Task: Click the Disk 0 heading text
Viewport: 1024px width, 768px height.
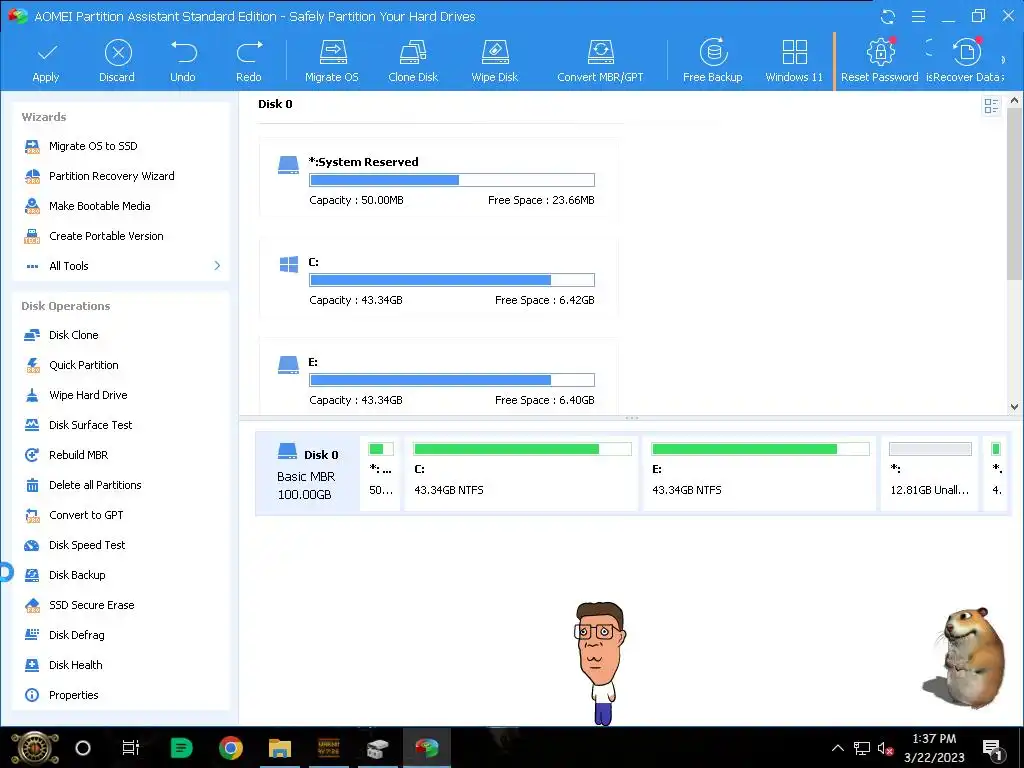Action: click(275, 104)
